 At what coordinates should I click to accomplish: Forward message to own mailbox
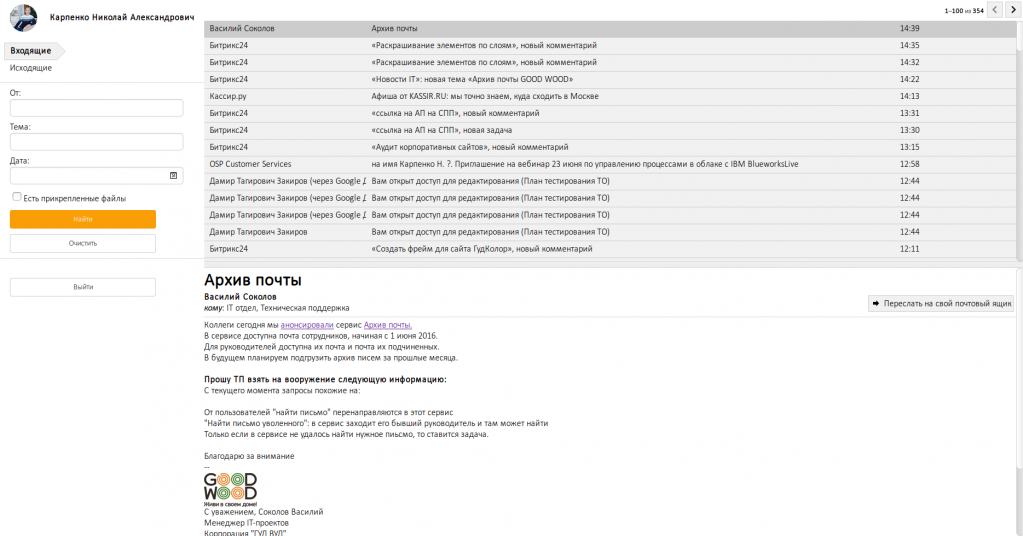click(x=941, y=303)
